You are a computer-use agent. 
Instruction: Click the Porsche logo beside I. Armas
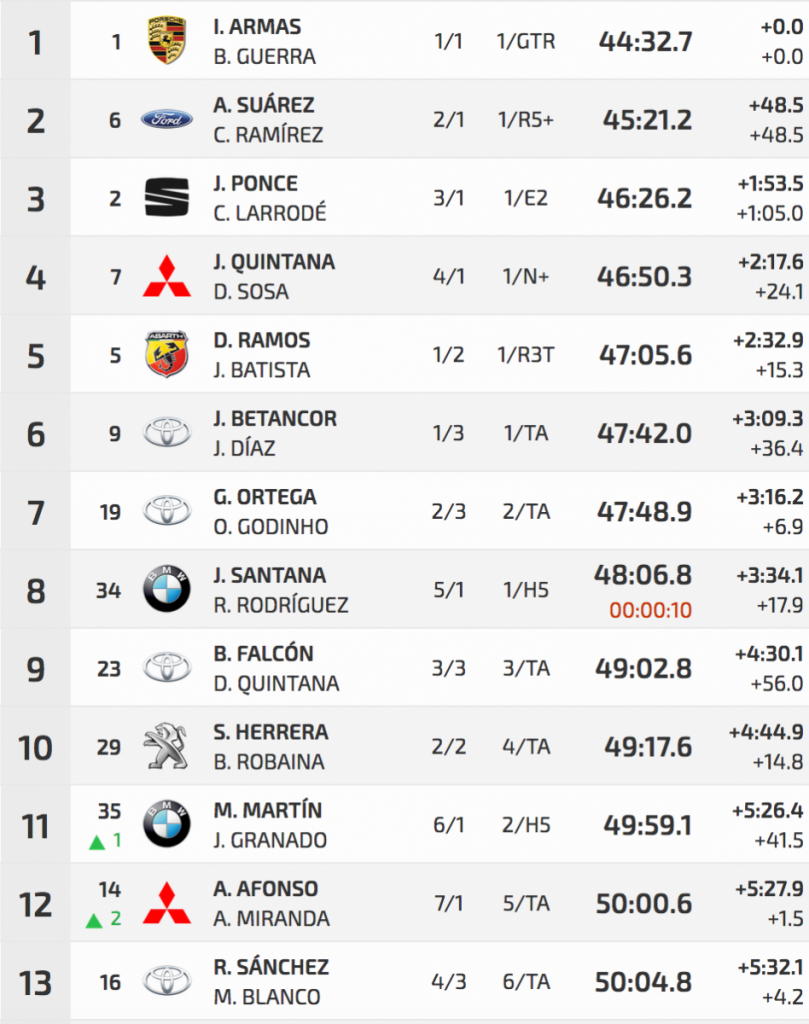click(x=167, y=41)
